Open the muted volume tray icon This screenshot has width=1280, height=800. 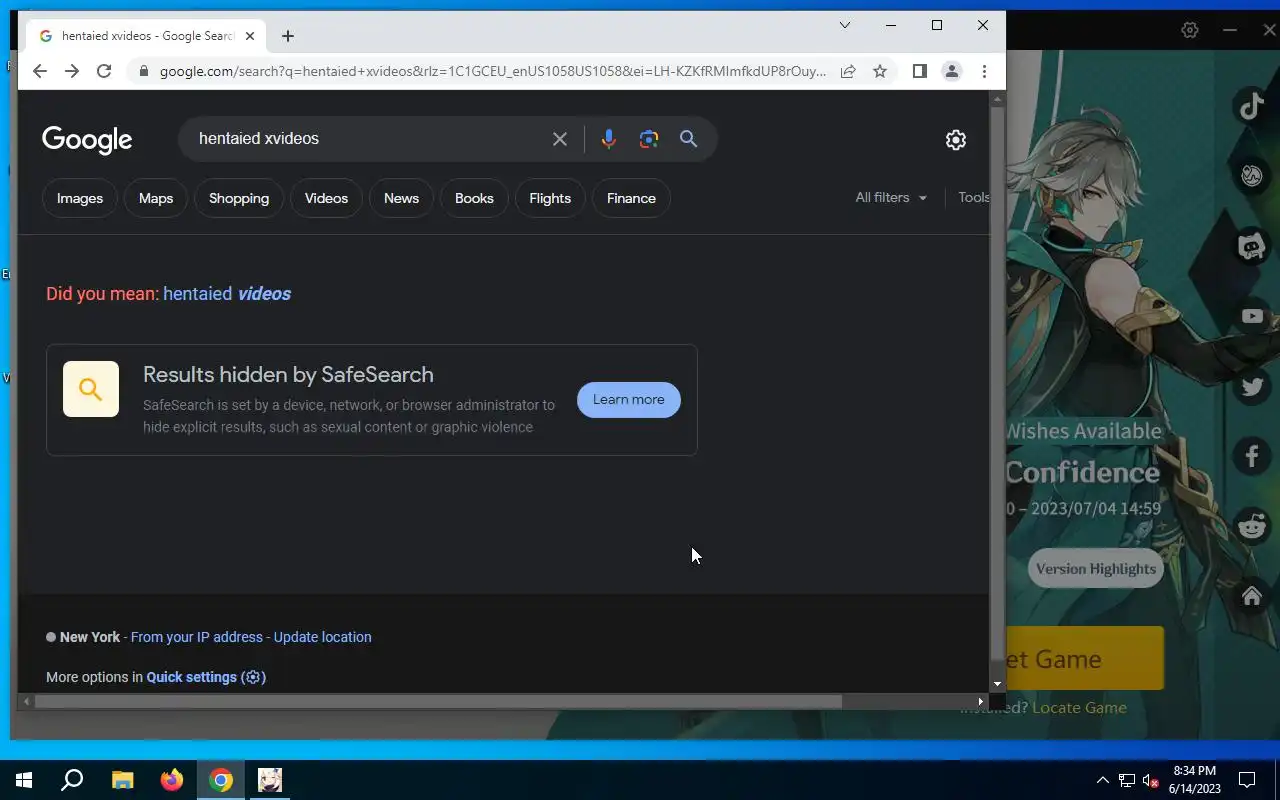pos(1150,780)
